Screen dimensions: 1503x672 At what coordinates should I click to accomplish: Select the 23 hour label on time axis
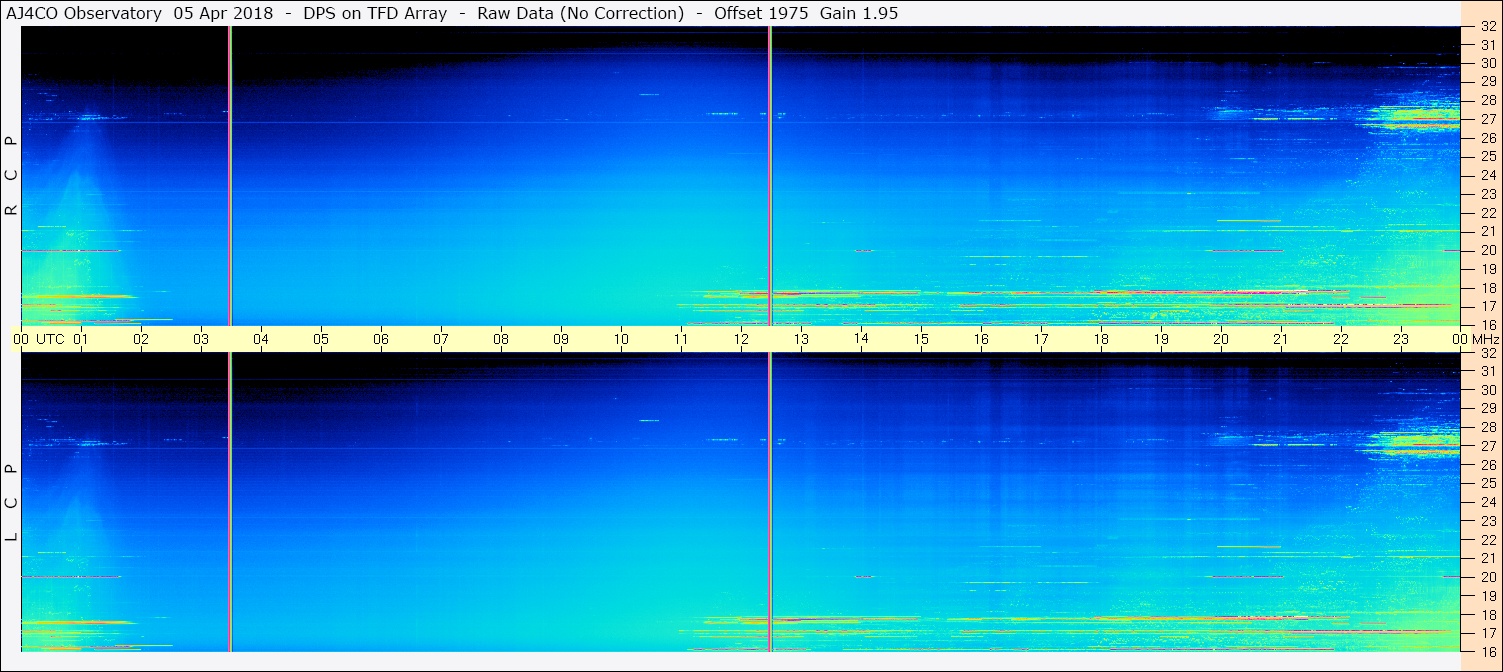point(1401,339)
